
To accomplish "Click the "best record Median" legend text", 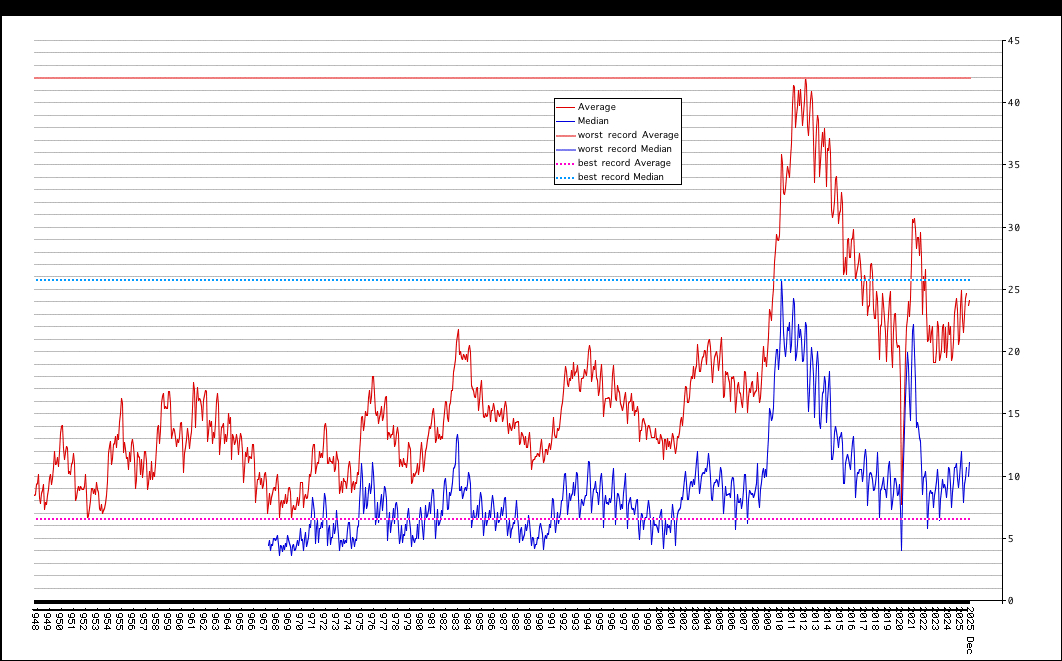I will [621, 177].
